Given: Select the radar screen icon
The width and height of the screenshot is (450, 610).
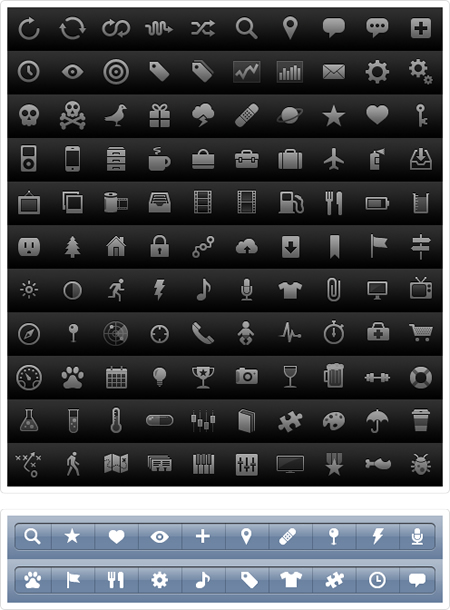Looking at the screenshot, I should pyautogui.click(x=116, y=333).
